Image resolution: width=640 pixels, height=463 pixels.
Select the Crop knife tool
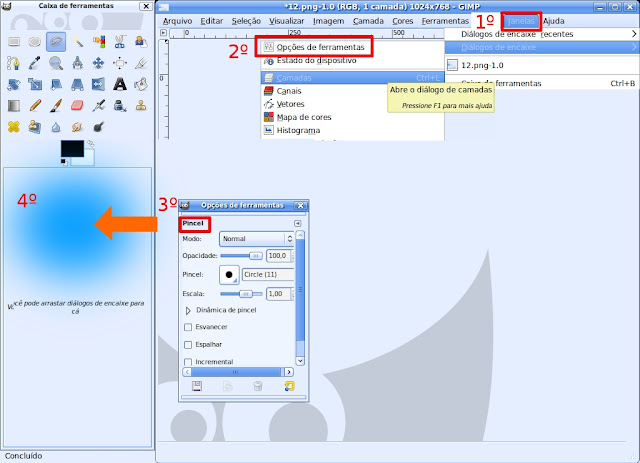click(x=141, y=63)
